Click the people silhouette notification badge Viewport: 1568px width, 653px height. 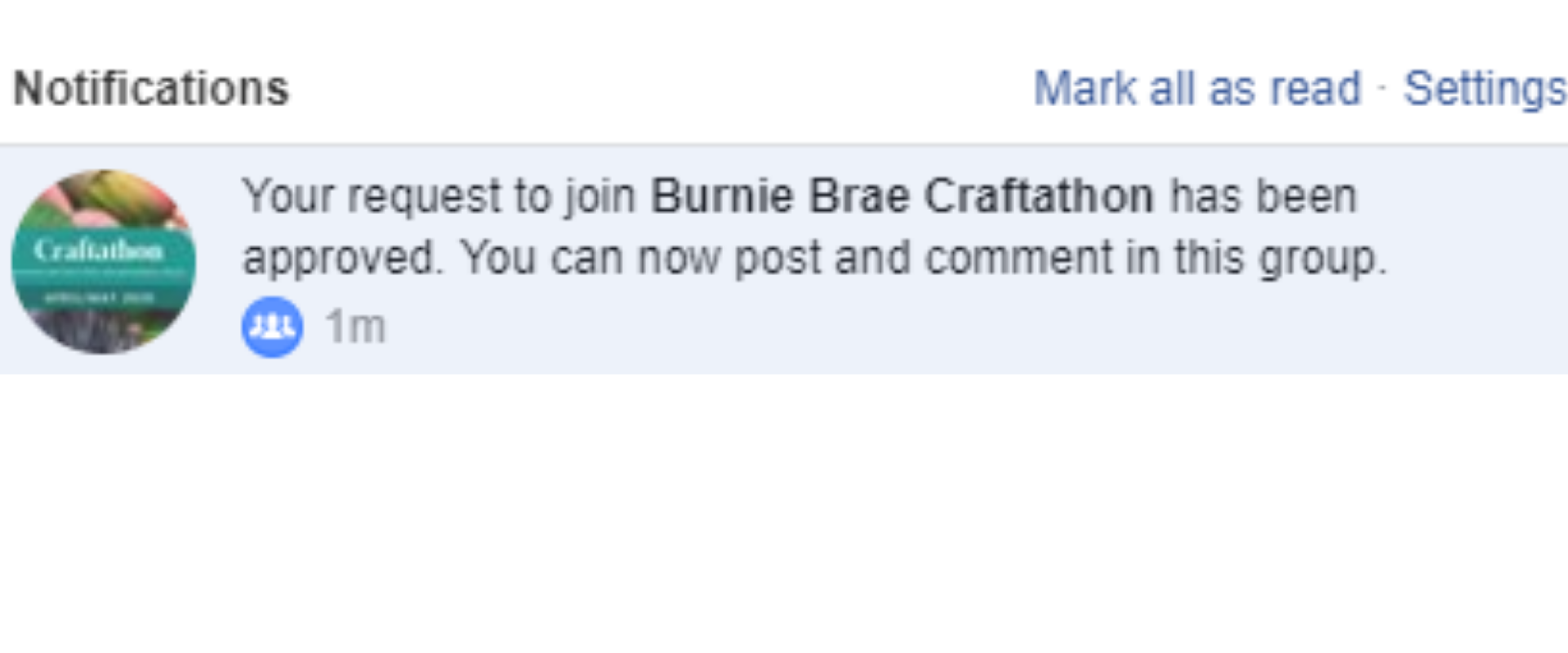tap(272, 326)
